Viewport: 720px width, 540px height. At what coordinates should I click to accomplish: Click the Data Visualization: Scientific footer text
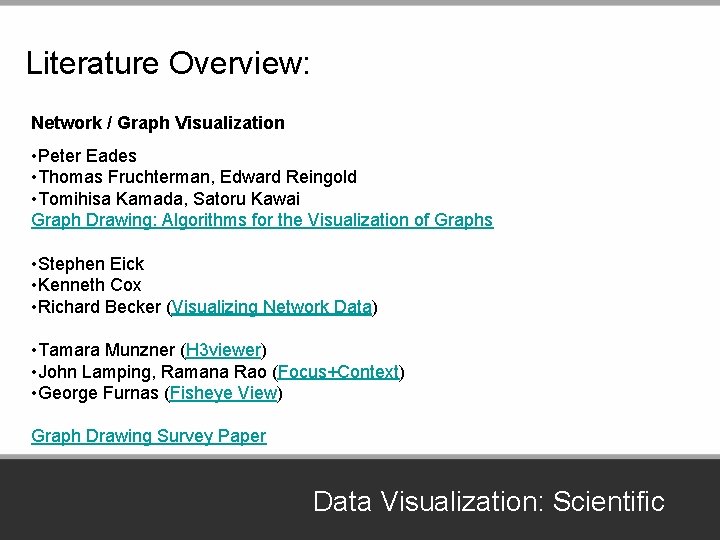[488, 501]
